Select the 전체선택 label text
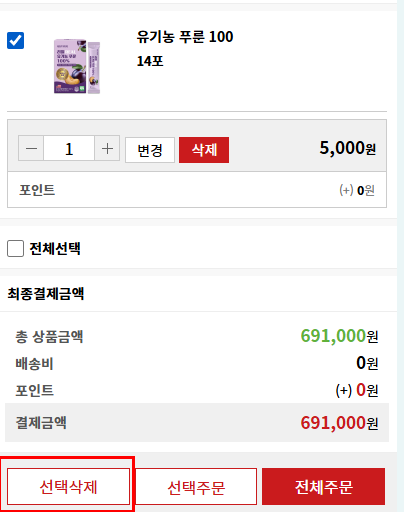 [x=55, y=248]
